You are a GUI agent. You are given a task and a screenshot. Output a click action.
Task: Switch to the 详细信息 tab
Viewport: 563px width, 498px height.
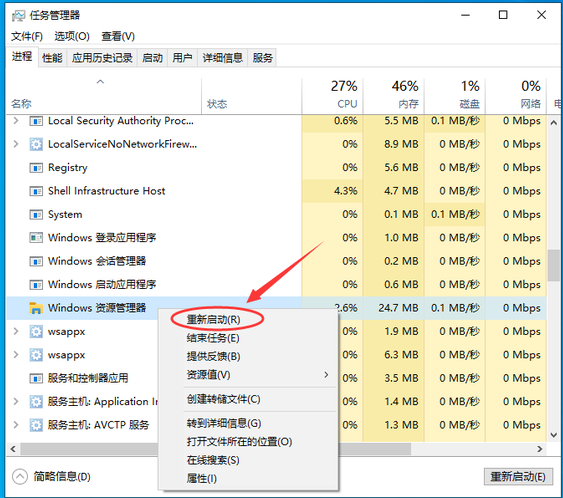coord(223,58)
